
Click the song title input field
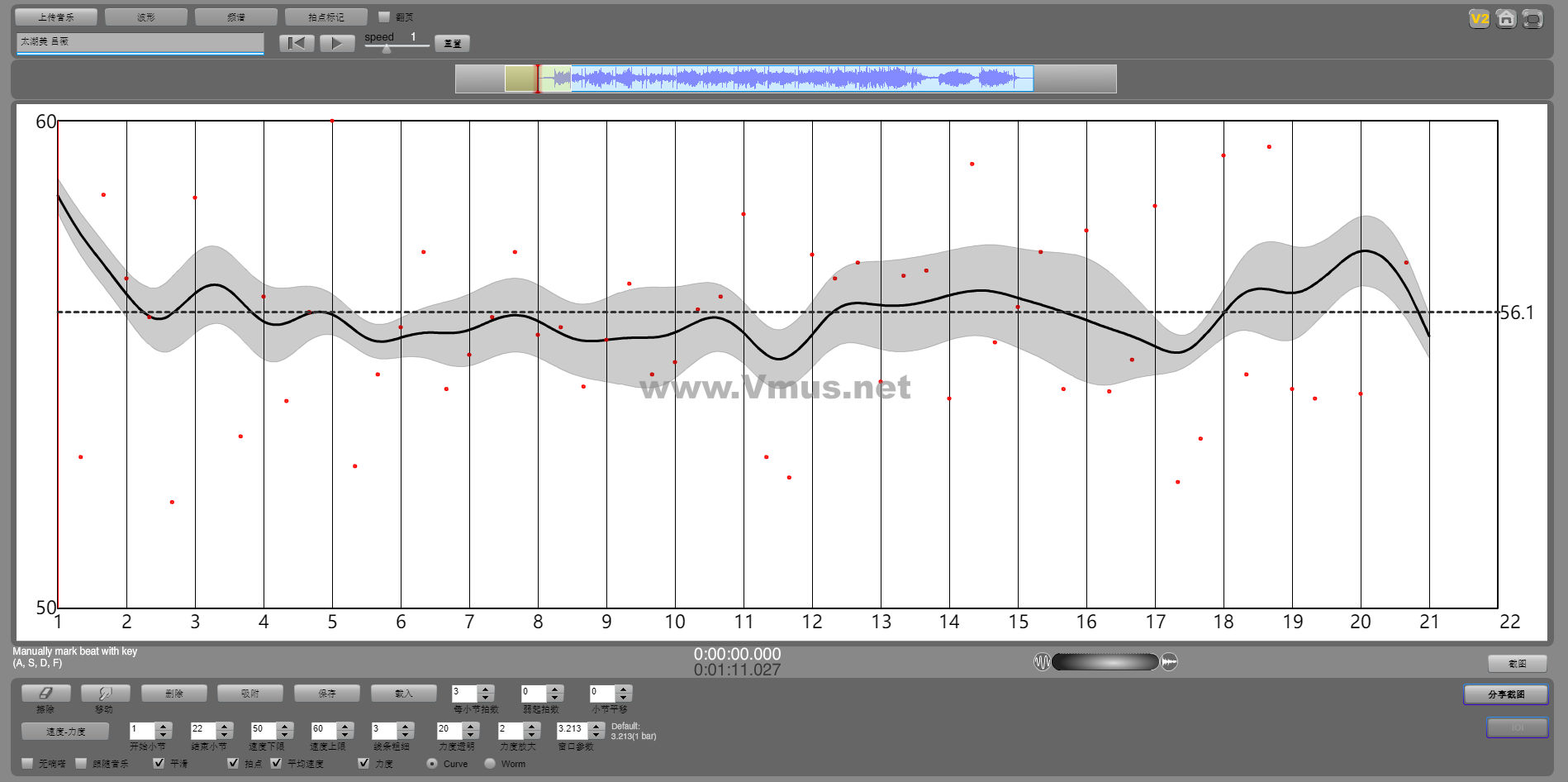tap(140, 42)
